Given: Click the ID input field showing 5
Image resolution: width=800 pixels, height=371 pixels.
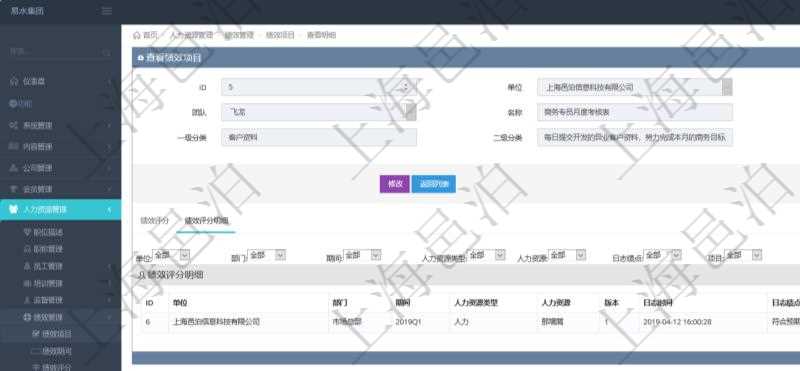Looking at the screenshot, I should (319, 87).
